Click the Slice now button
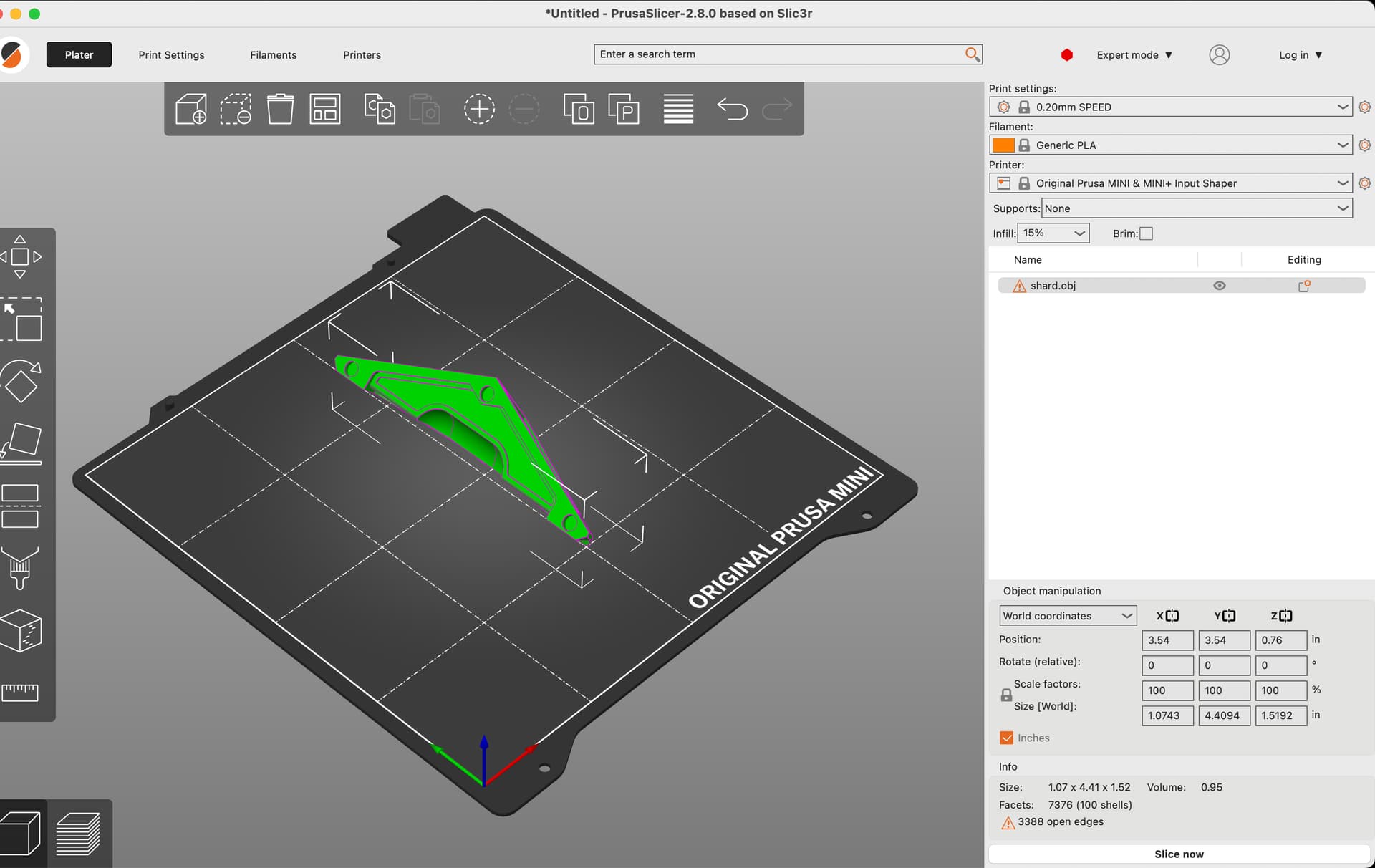This screenshot has width=1375, height=868. point(1179,854)
